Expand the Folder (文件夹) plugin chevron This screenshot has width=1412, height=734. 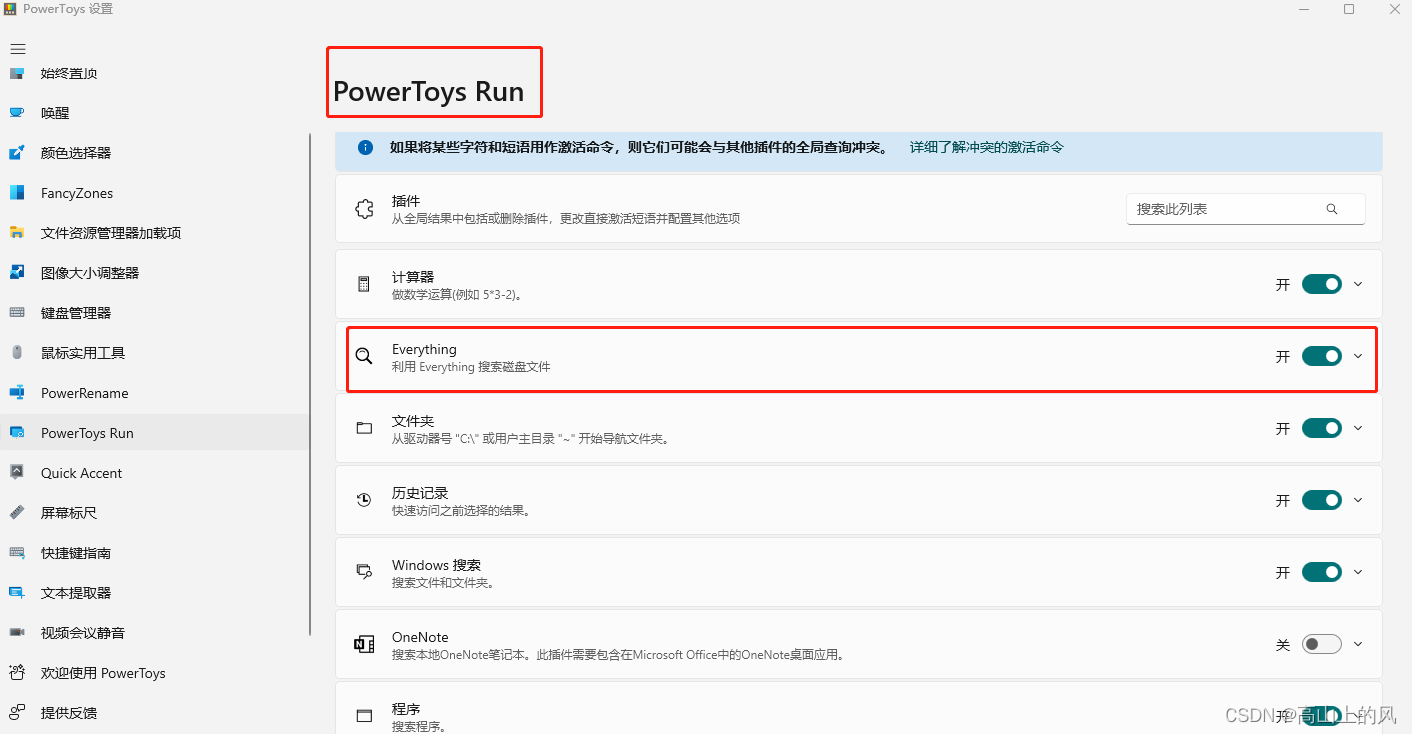1358,428
